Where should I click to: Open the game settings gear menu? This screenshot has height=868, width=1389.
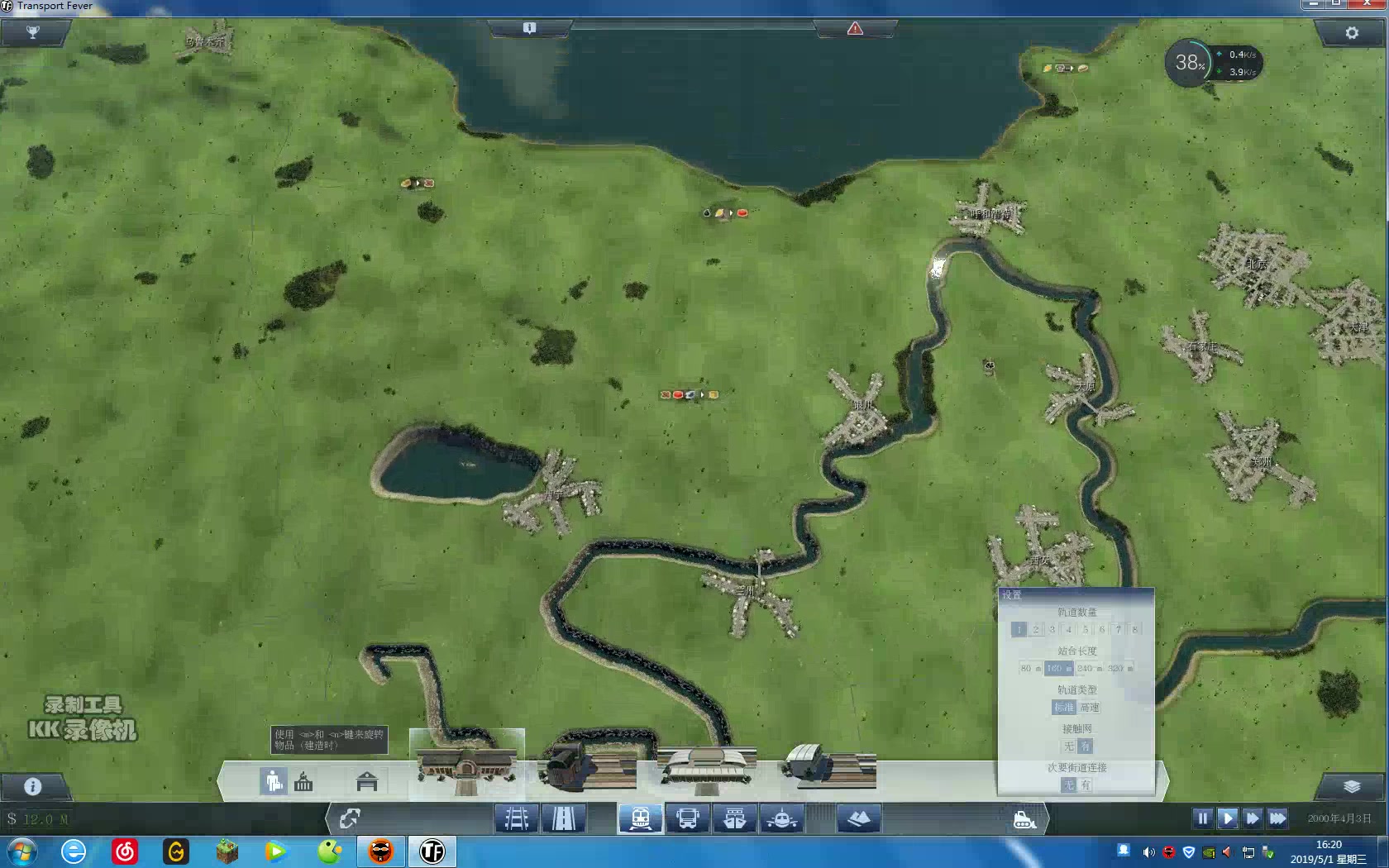coord(1352,32)
